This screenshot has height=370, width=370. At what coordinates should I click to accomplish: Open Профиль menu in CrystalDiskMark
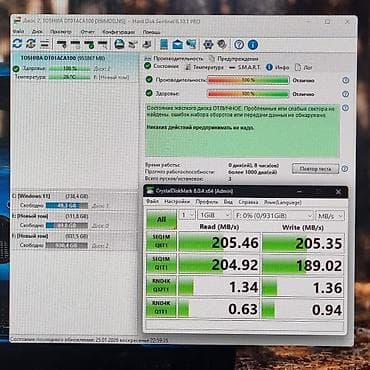point(207,202)
